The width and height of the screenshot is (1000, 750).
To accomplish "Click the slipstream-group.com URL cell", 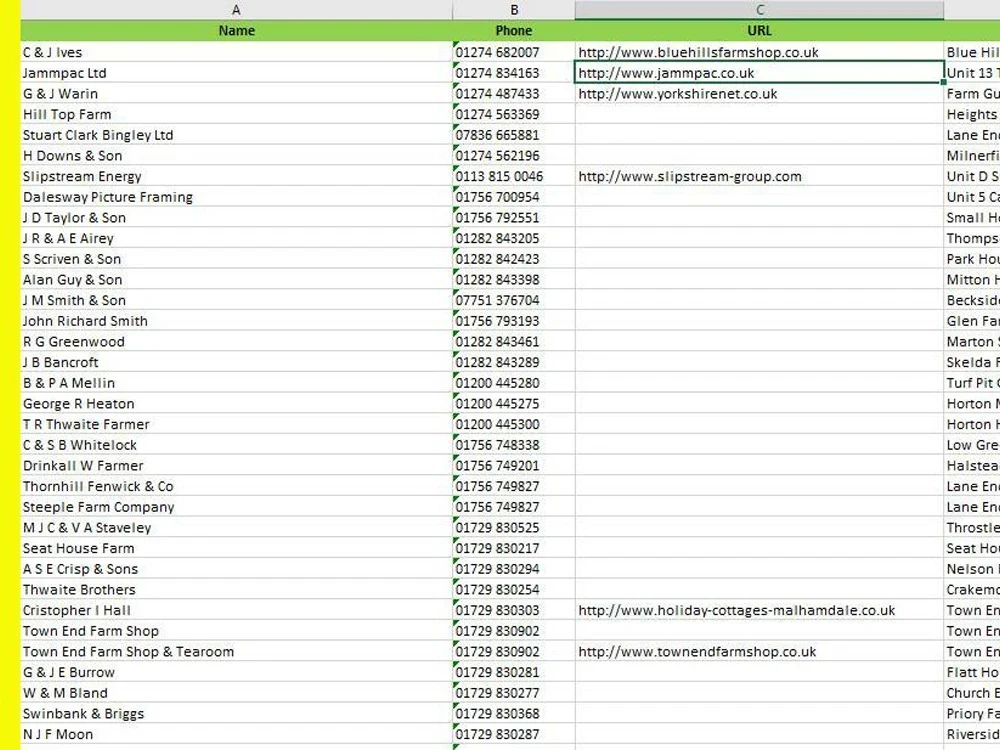I will [759, 176].
